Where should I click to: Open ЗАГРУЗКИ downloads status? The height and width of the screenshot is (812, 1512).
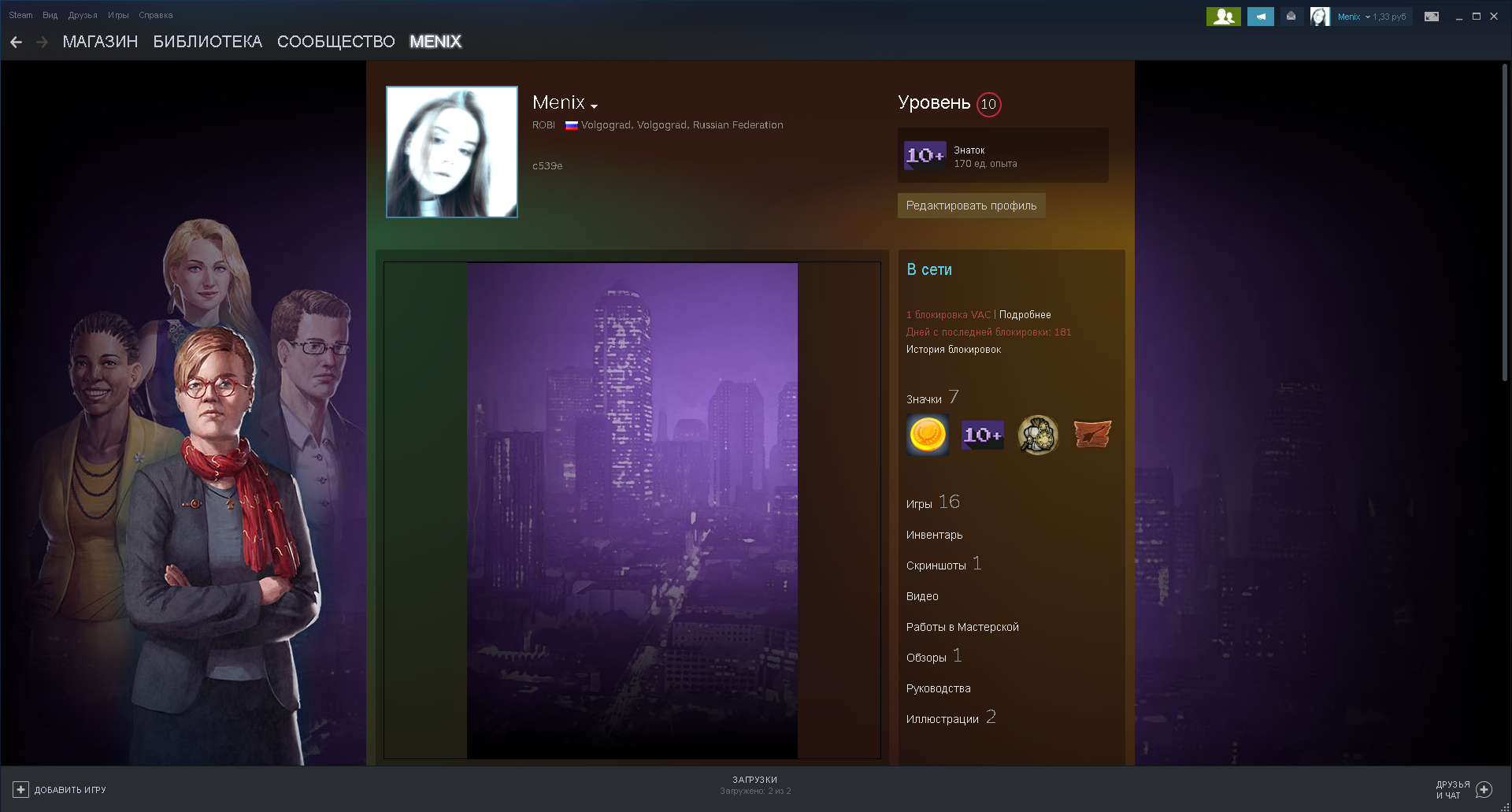[755, 785]
